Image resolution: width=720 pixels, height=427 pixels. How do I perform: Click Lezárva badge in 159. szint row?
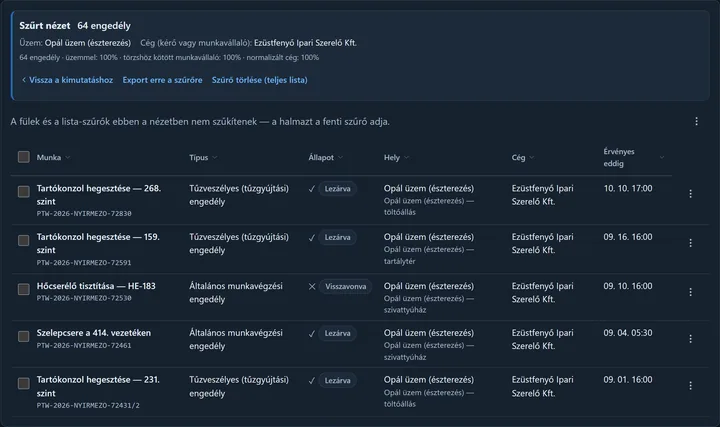pos(338,237)
